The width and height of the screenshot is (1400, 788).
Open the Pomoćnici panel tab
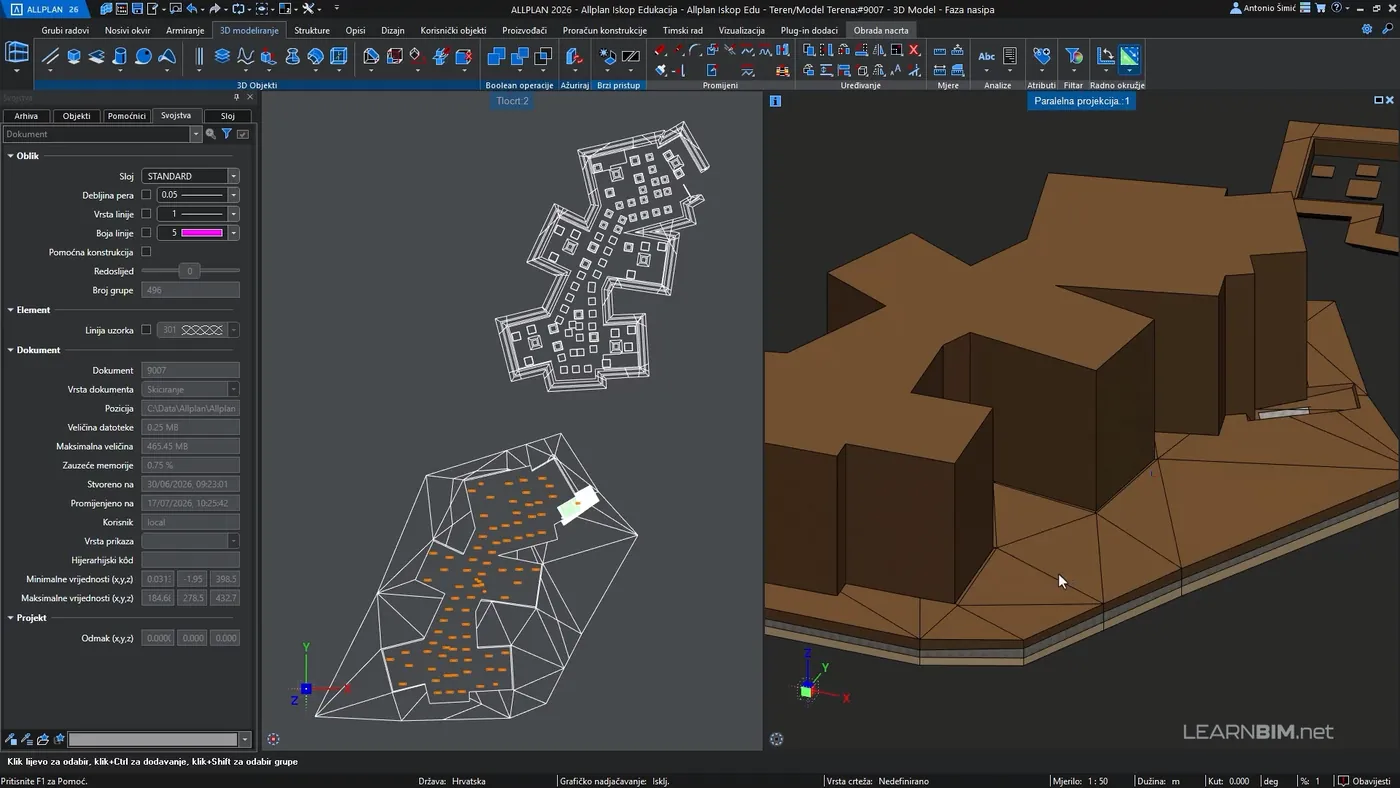(127, 116)
